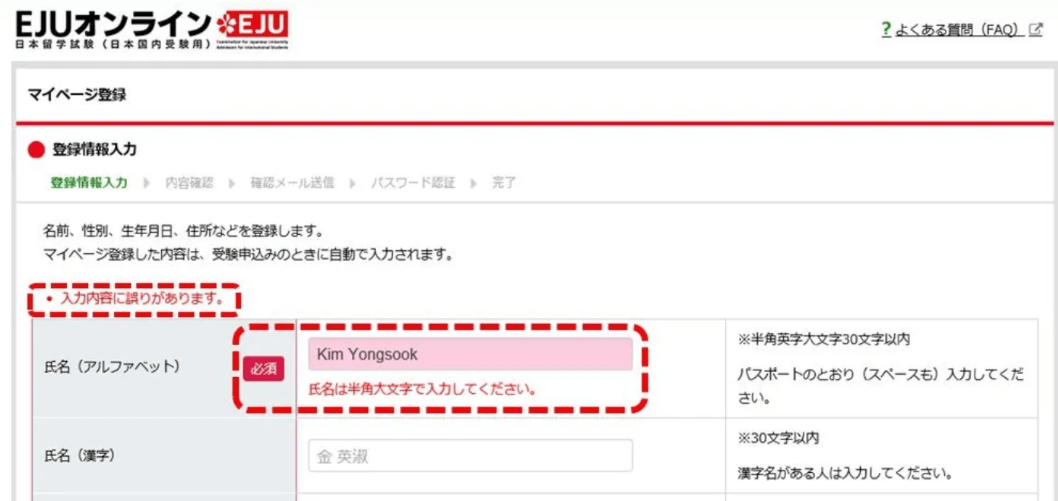Viewport: 1058px width, 501px height.
Task: Click the 必須 required badge
Action: pyautogui.click(x=264, y=370)
